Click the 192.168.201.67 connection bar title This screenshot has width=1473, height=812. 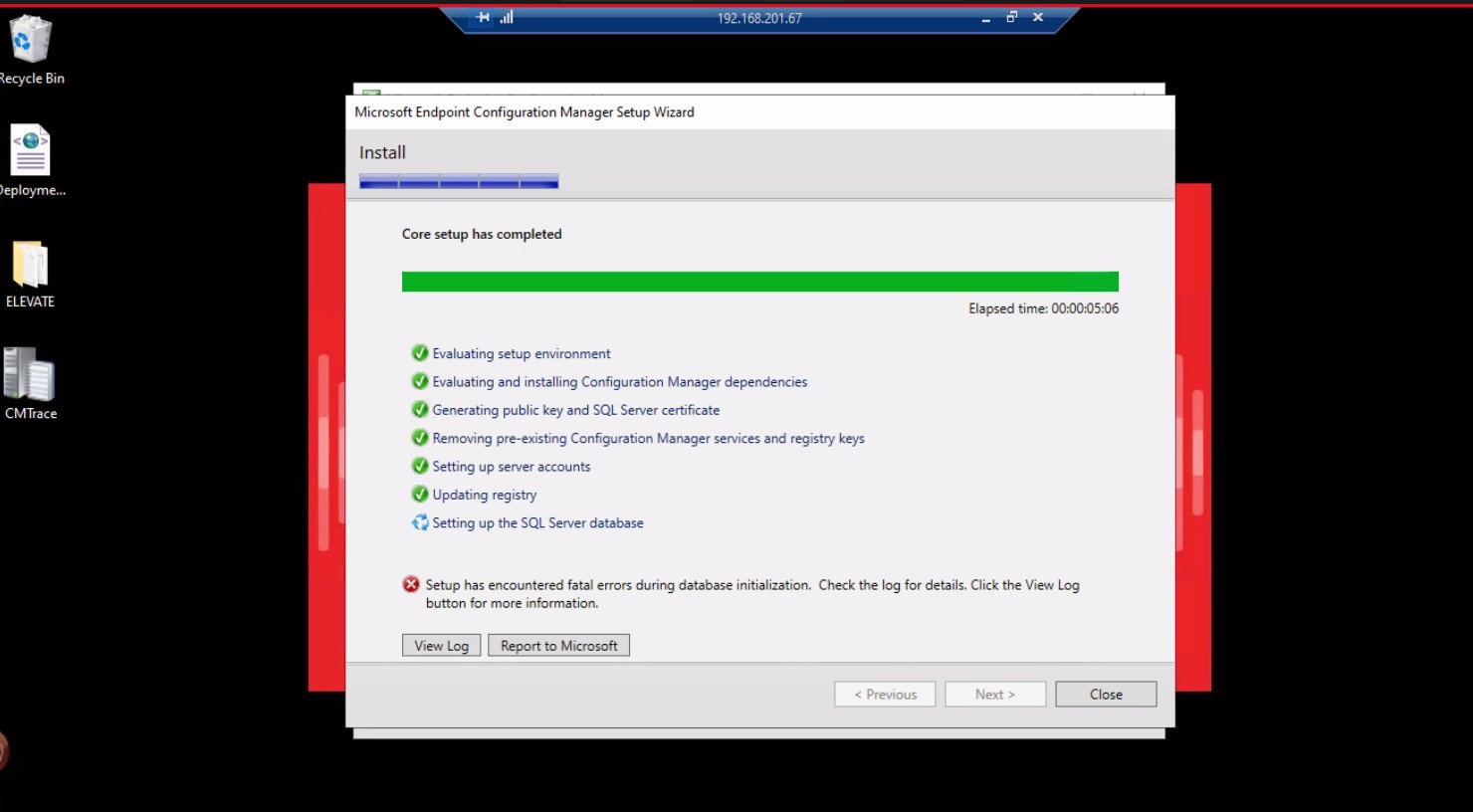click(x=759, y=18)
